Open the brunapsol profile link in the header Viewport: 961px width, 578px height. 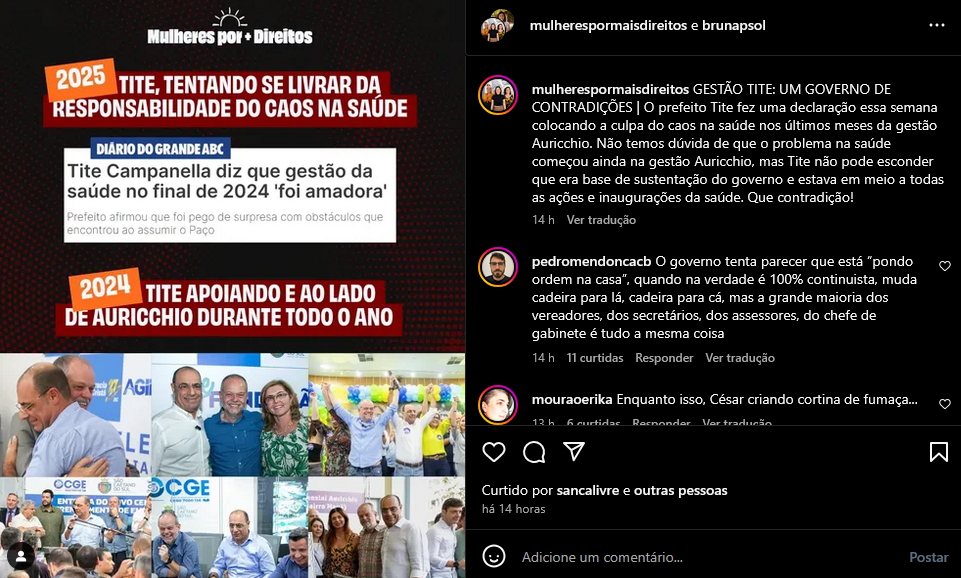coord(734,25)
